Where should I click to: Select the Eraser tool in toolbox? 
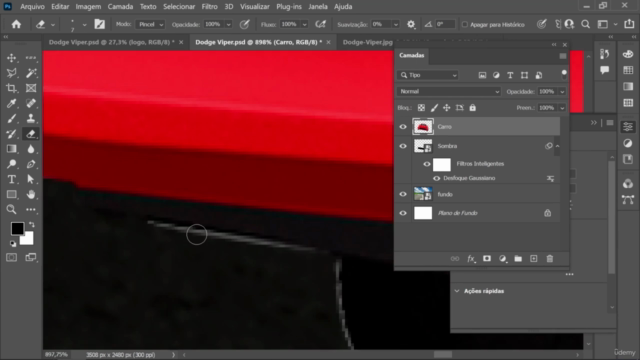[31, 133]
